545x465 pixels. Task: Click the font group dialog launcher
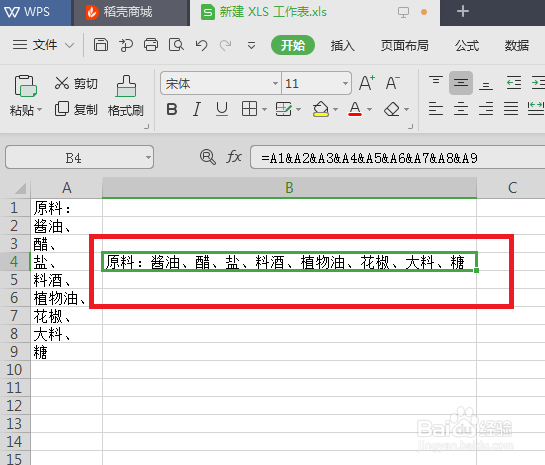411,127
